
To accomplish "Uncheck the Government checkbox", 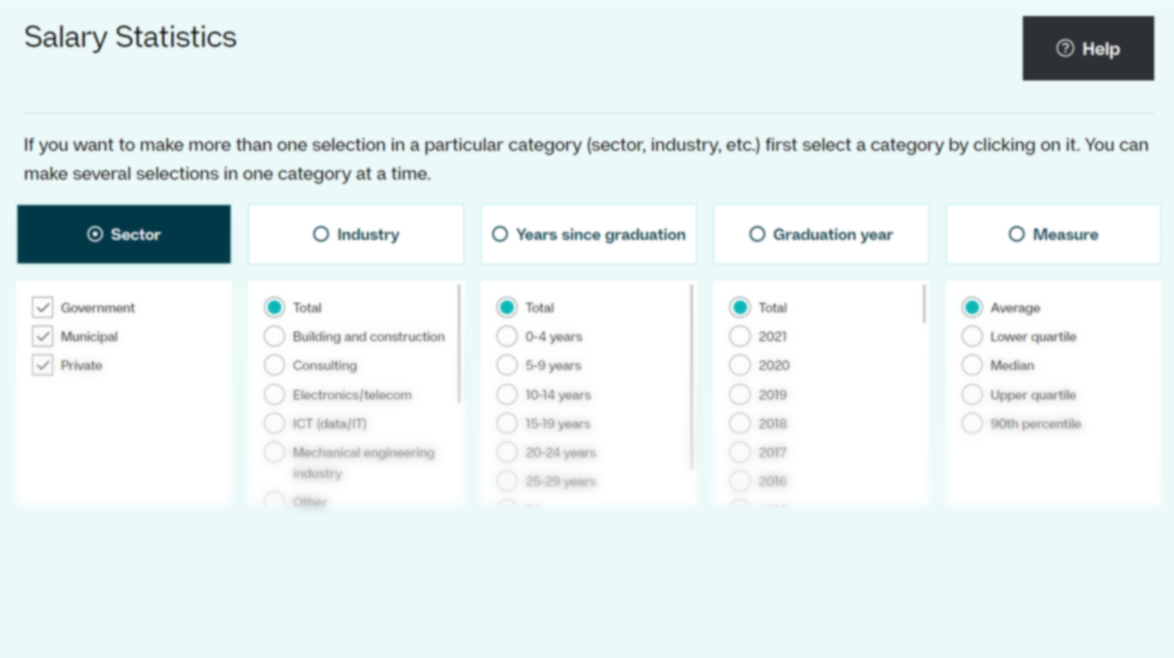I will tap(43, 308).
